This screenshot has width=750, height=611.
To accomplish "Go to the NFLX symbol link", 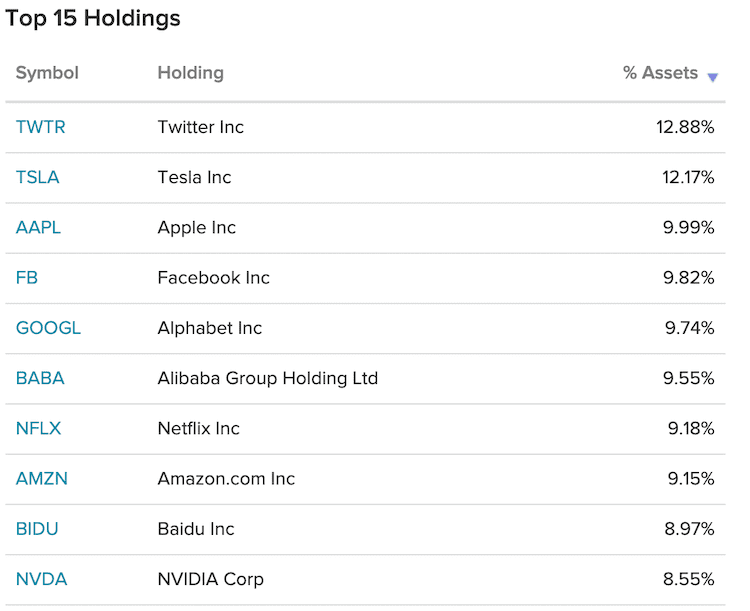I will click(x=38, y=428).
